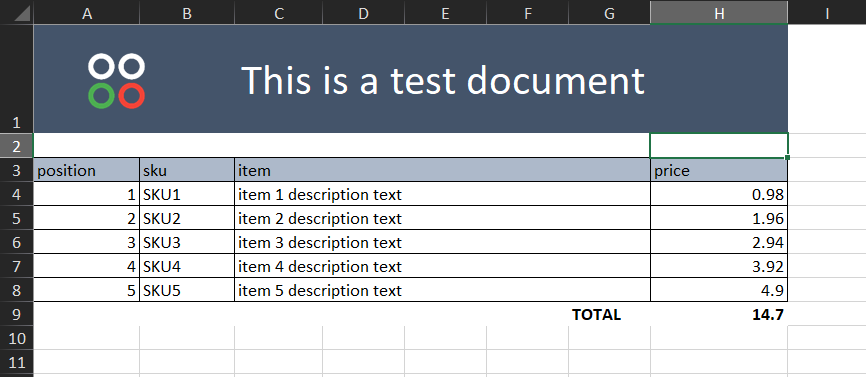Click the position cell containing 1
The width and height of the screenshot is (866, 377).
86,194
